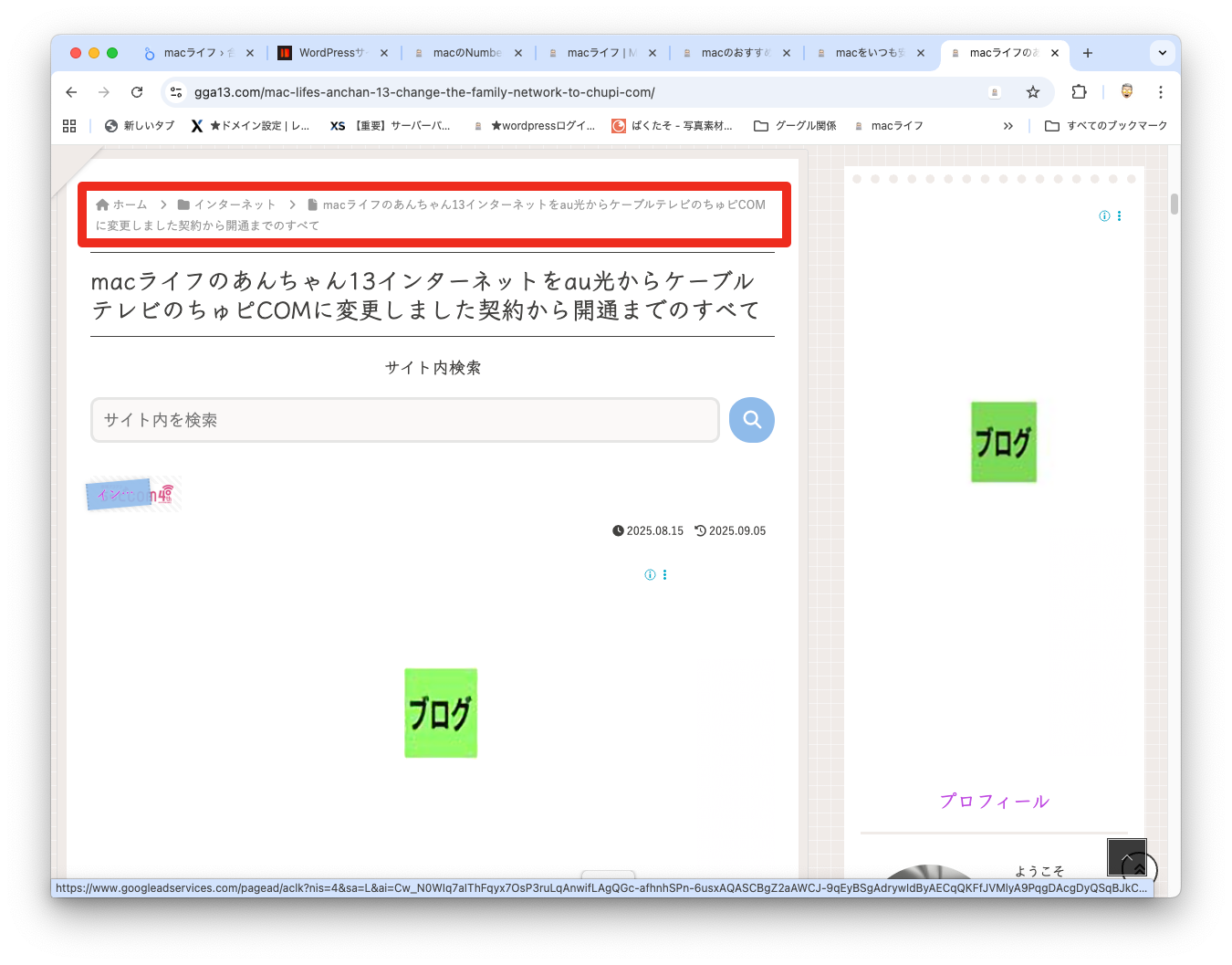The height and width of the screenshot is (965, 1232).
Task: Go forward to the next page
Action: (104, 92)
